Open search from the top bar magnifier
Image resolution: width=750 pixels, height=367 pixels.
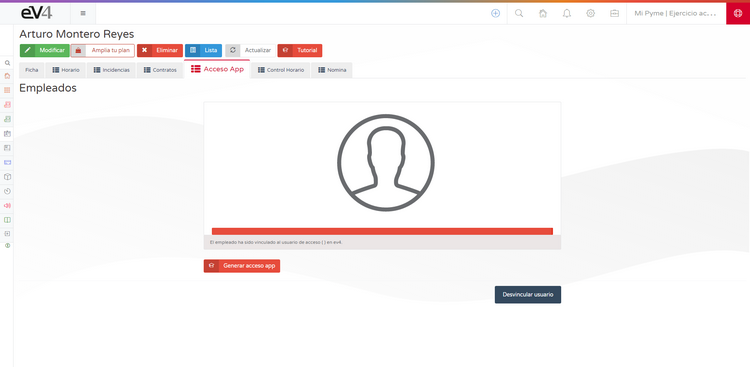[x=519, y=13]
